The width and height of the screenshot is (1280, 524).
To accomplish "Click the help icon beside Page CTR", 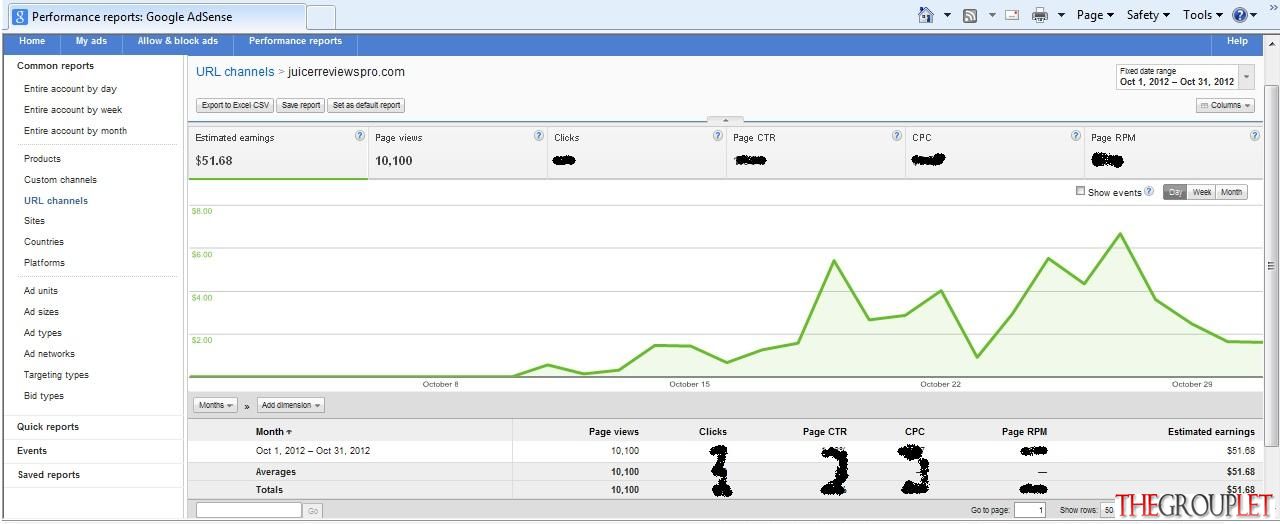I will [897, 136].
